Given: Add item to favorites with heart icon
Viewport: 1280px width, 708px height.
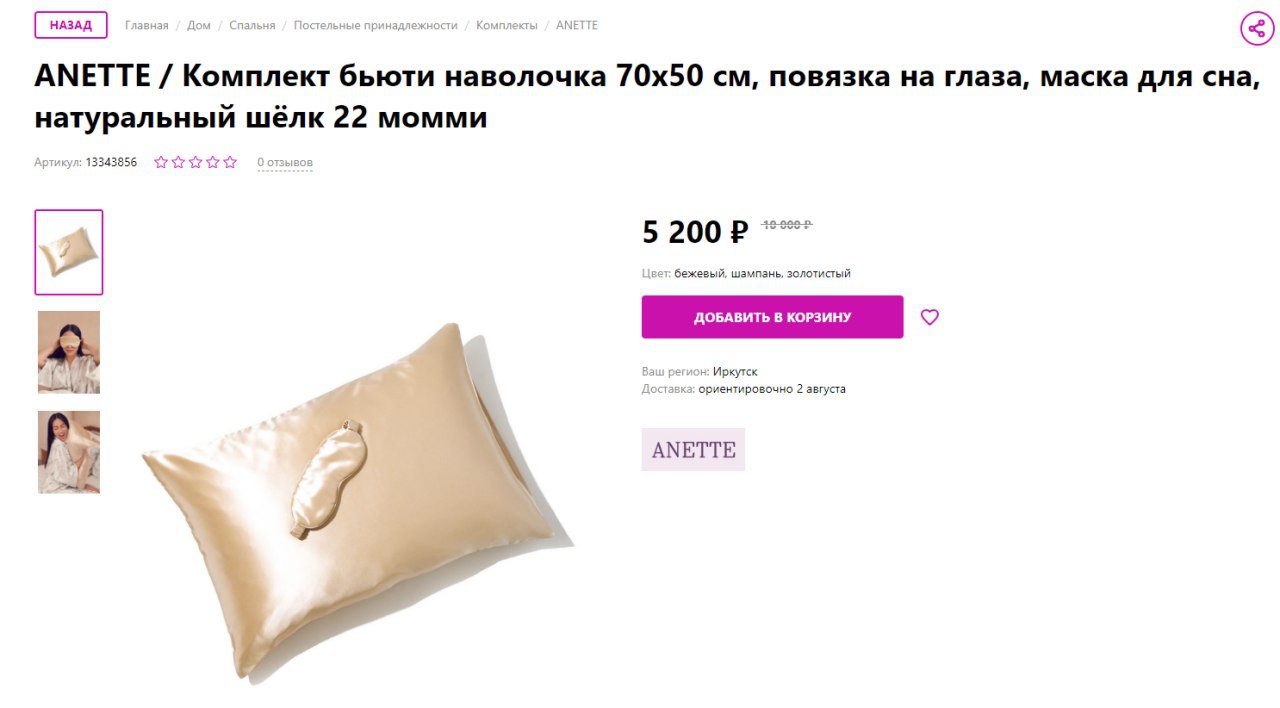Looking at the screenshot, I should tap(930, 317).
